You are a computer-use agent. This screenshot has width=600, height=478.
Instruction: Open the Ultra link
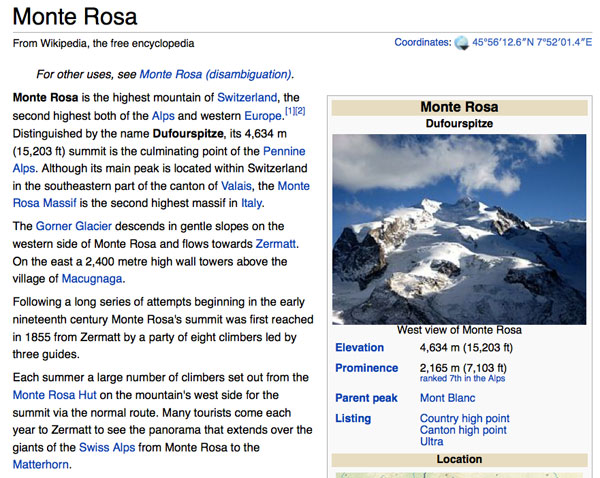(x=432, y=442)
